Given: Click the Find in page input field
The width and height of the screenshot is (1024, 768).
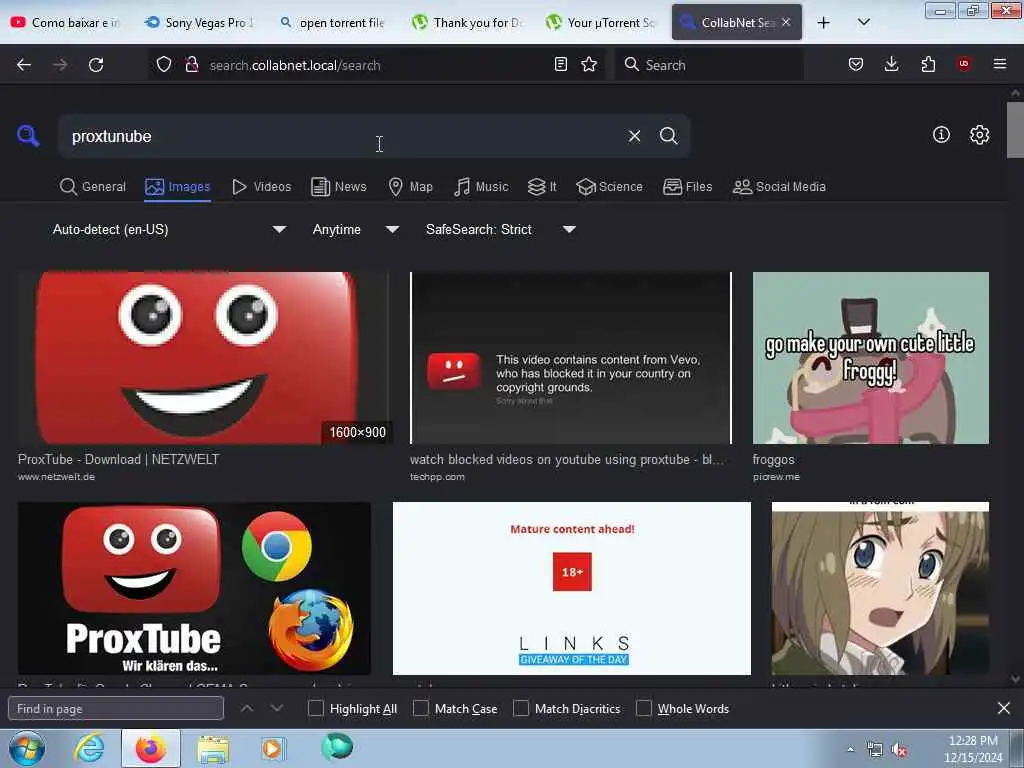Looking at the screenshot, I should (116, 708).
